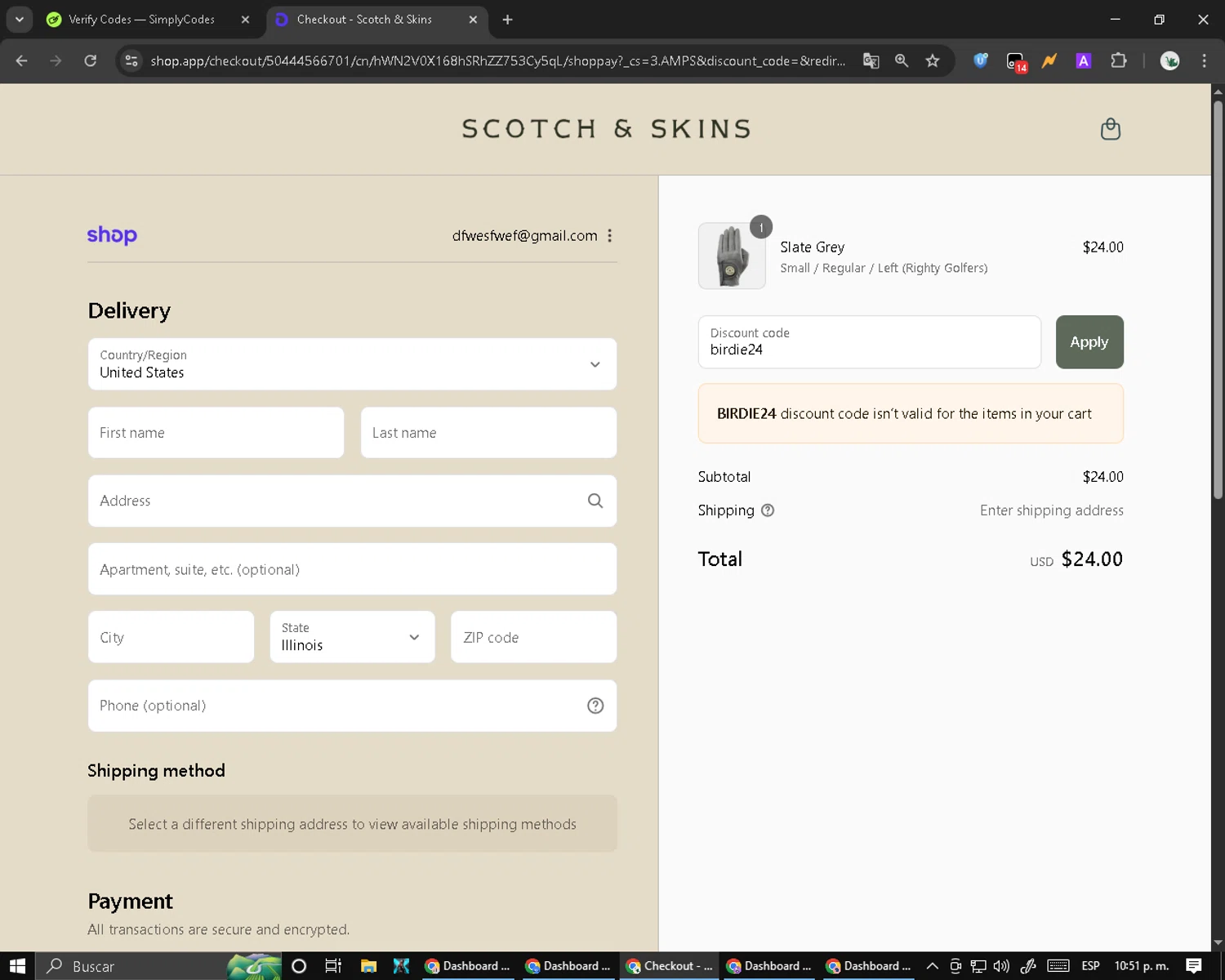The height and width of the screenshot is (980, 1225).
Task: Click the Slate Grey glove thumbnail
Action: click(732, 256)
